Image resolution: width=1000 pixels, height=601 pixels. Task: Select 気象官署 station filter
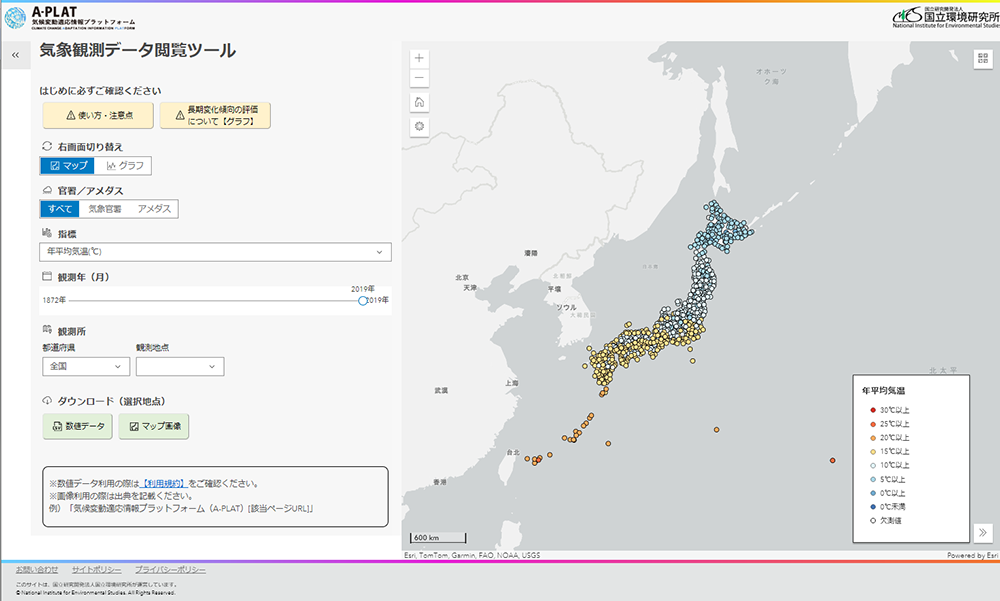click(105, 209)
